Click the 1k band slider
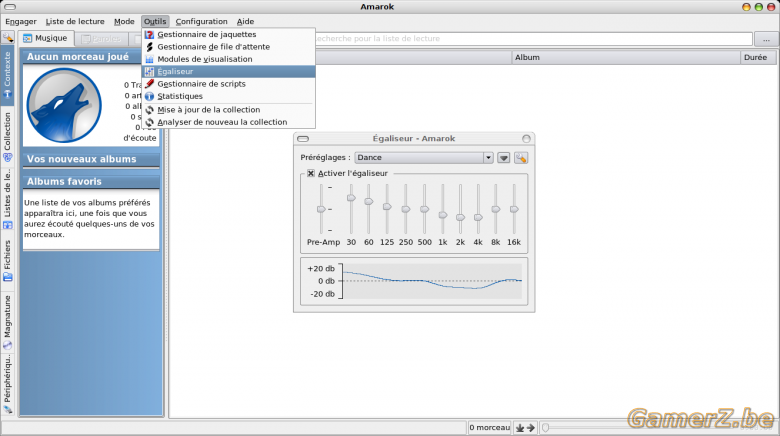This screenshot has height=436, width=780. (443, 209)
